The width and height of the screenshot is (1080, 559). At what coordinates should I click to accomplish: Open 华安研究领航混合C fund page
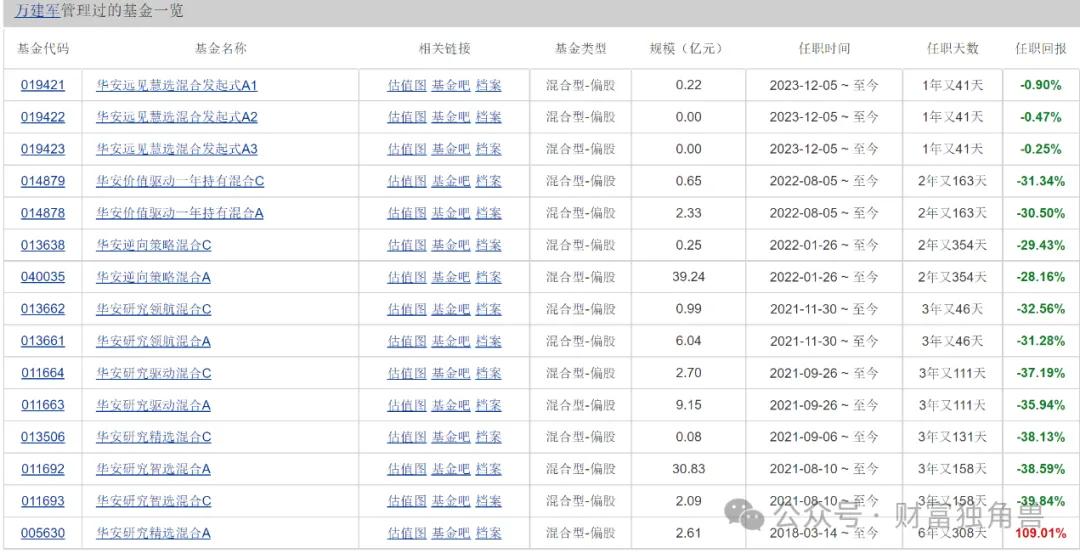154,309
